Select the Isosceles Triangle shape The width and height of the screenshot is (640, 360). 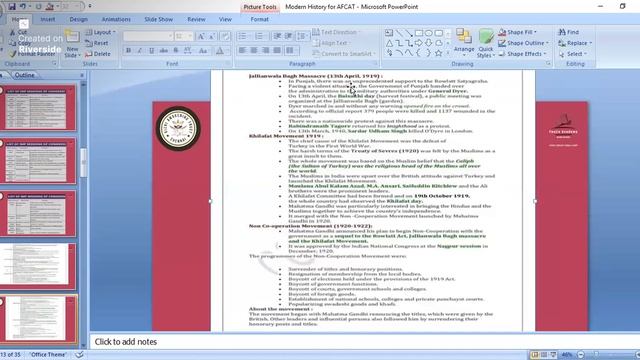coord(389,43)
